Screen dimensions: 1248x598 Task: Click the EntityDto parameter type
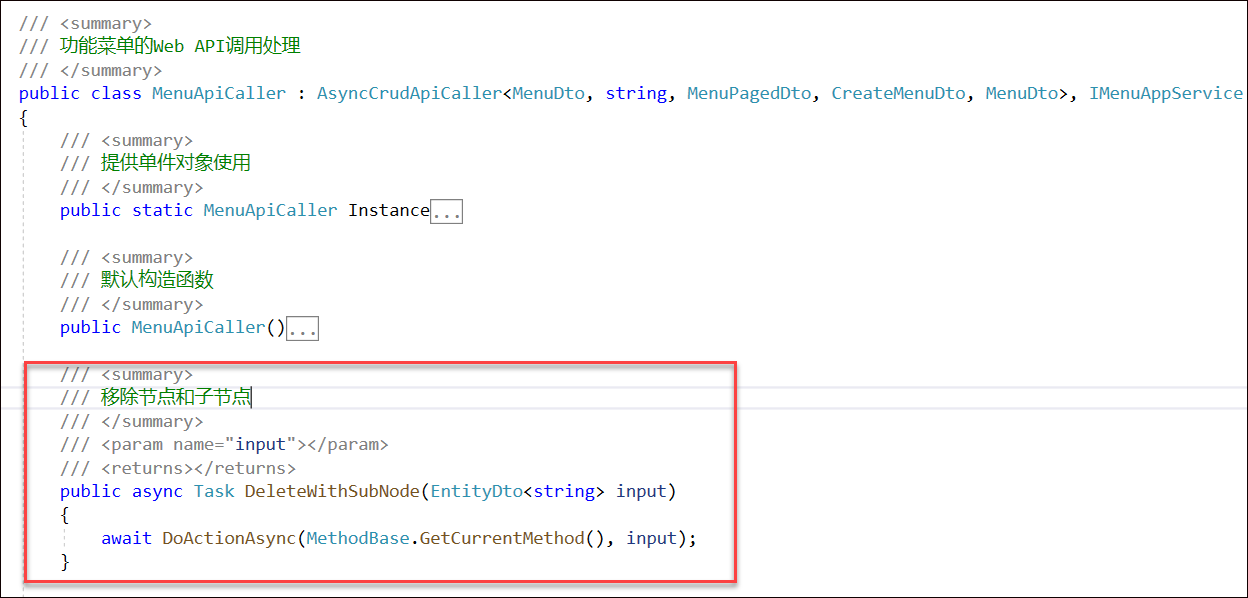(x=476, y=491)
